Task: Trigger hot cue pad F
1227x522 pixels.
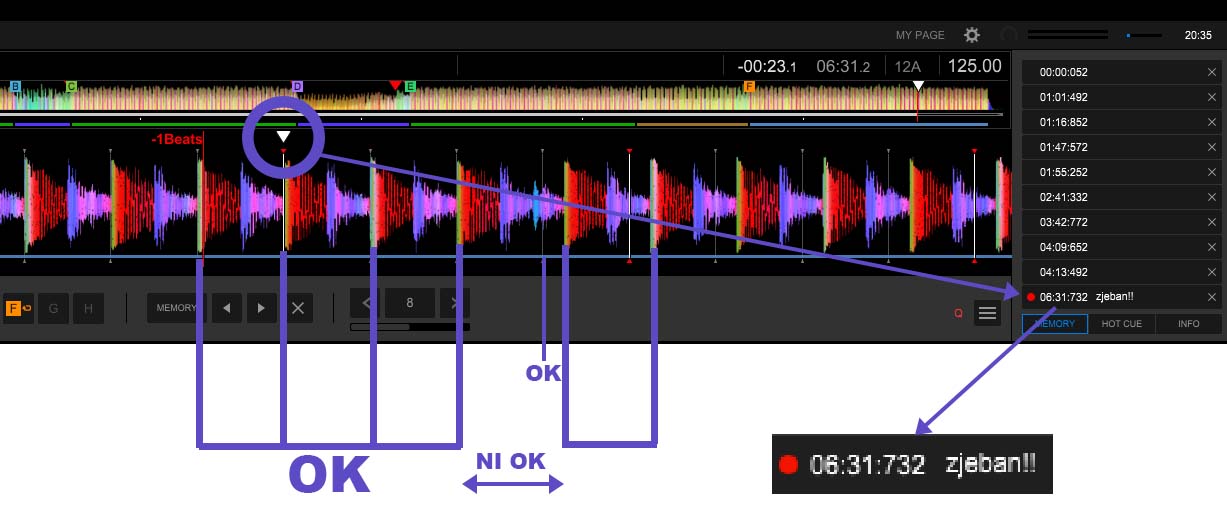Action: pos(18,309)
